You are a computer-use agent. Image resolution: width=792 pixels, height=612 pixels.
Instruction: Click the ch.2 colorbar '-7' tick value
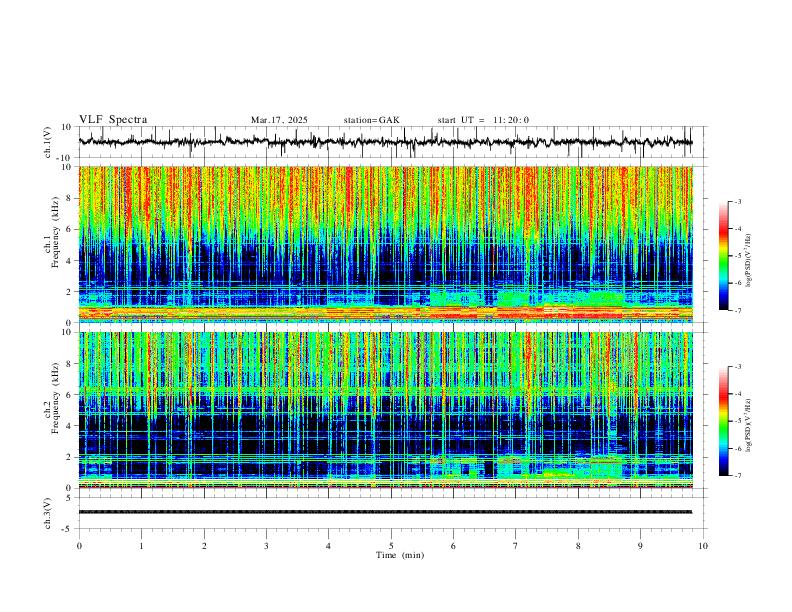pyautogui.click(x=737, y=476)
